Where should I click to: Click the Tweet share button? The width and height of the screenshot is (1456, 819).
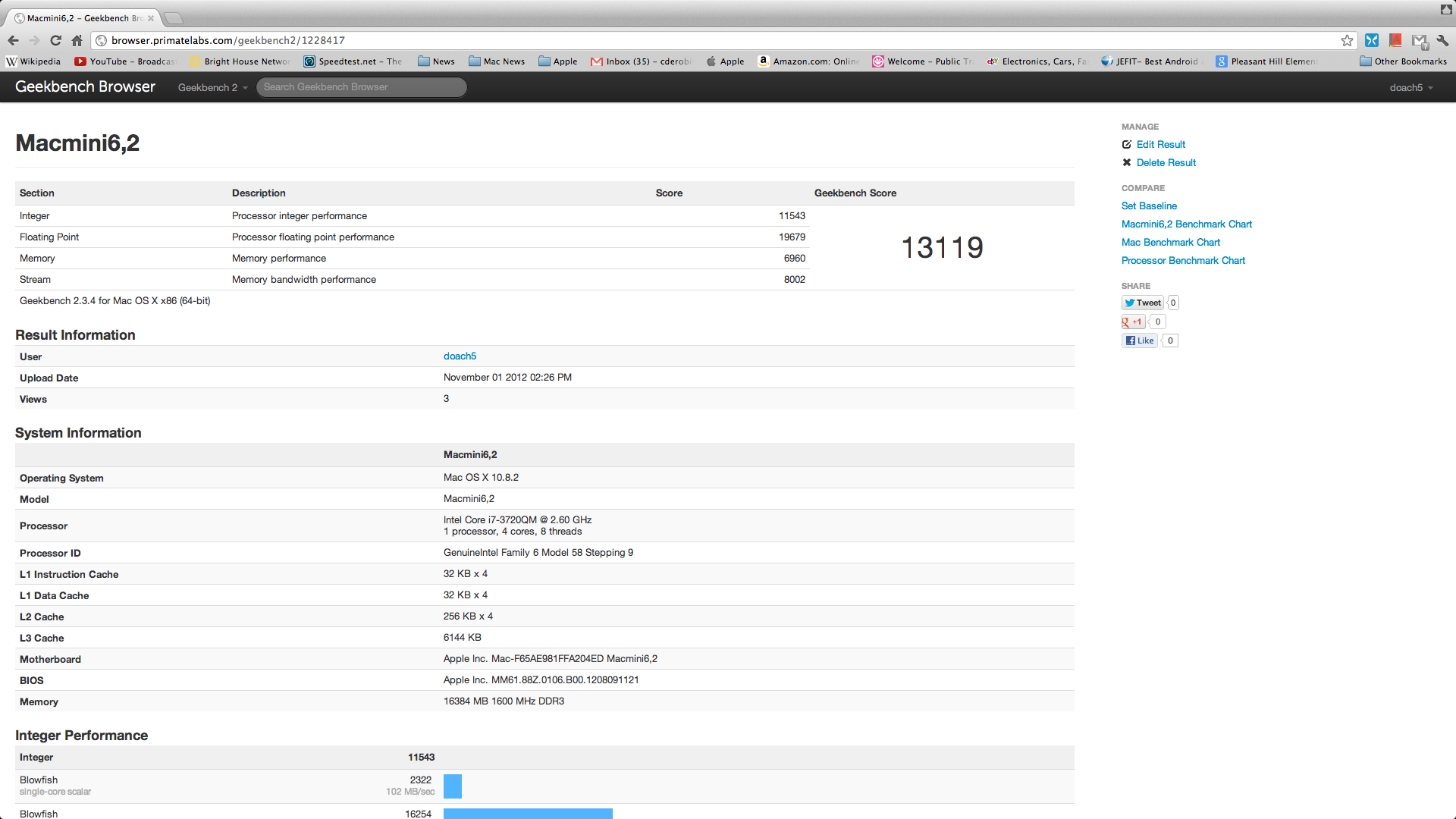(x=1143, y=303)
